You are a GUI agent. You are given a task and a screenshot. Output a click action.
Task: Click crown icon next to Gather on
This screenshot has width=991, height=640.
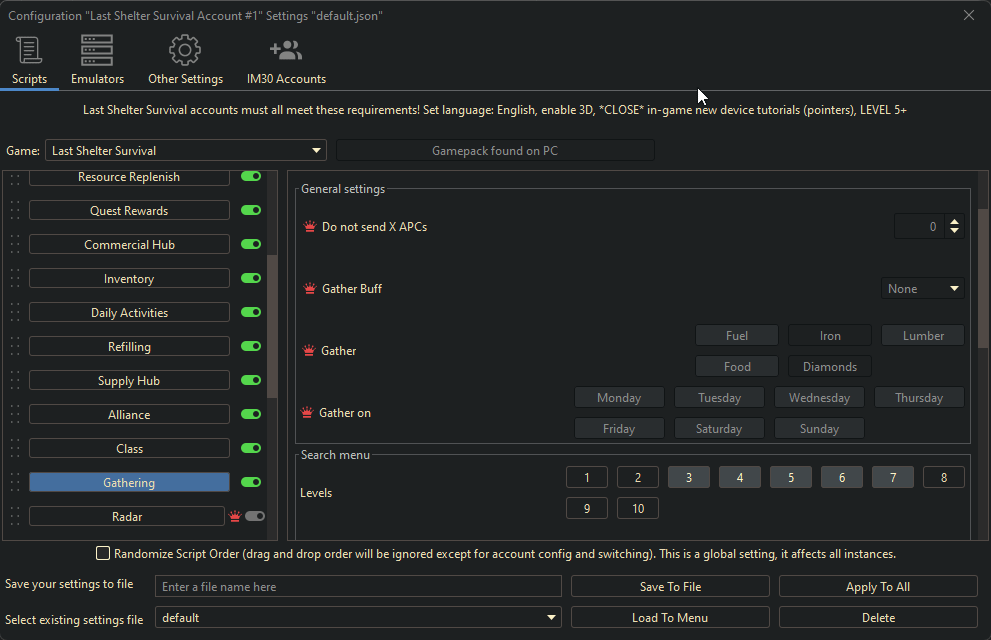point(308,413)
